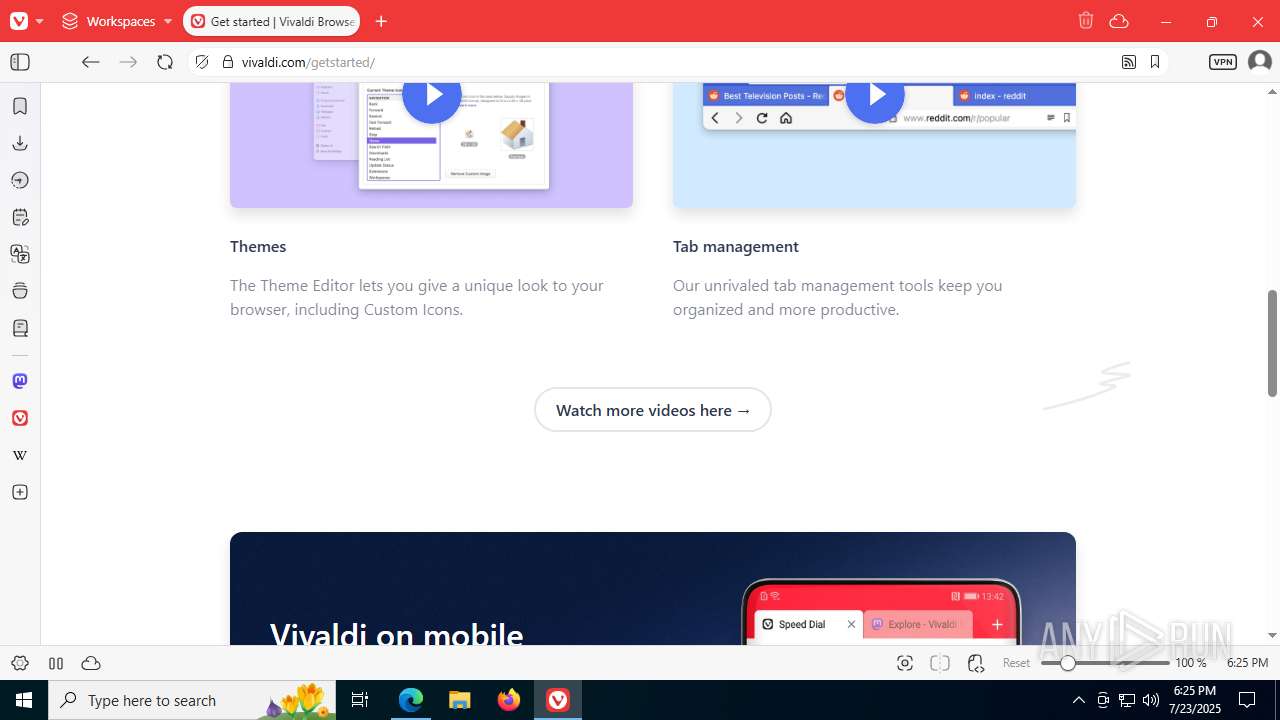This screenshot has width=1280, height=720.
Task: Open Downloads panel in sidebar
Action: (x=20, y=143)
